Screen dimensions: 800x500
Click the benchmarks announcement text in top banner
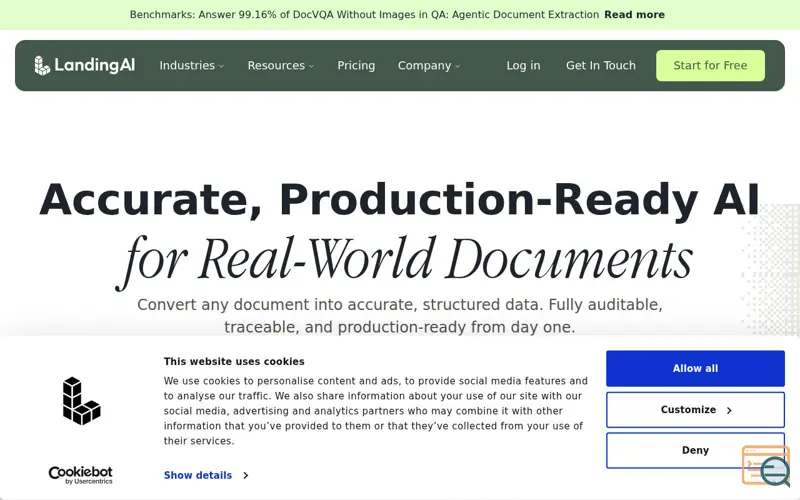point(364,15)
